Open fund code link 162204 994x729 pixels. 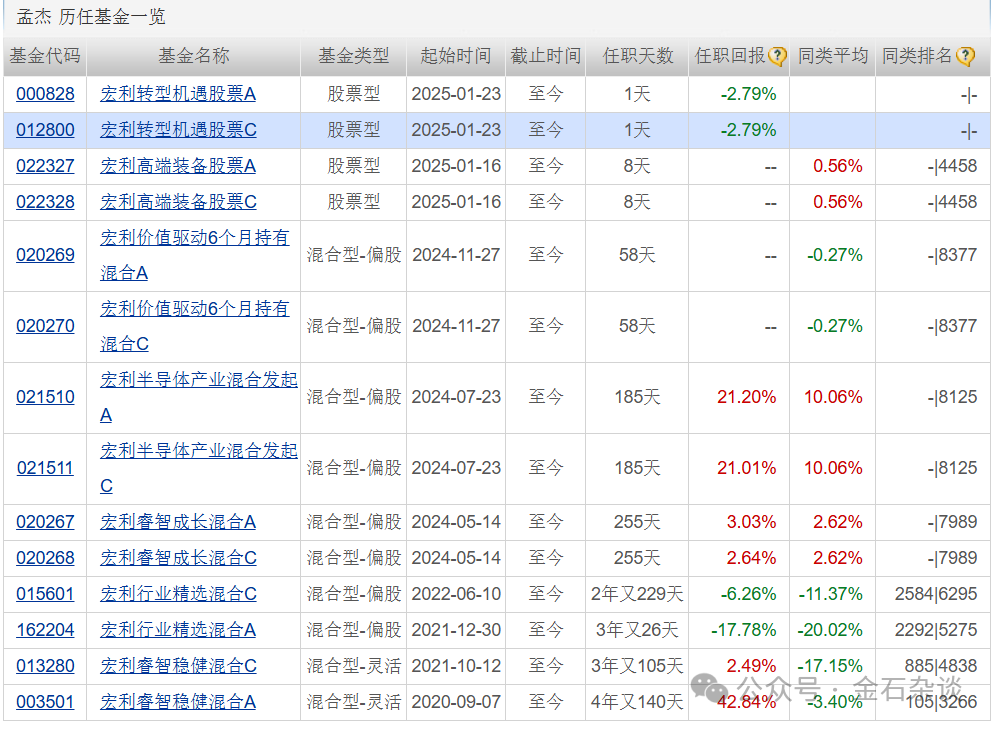tap(45, 631)
